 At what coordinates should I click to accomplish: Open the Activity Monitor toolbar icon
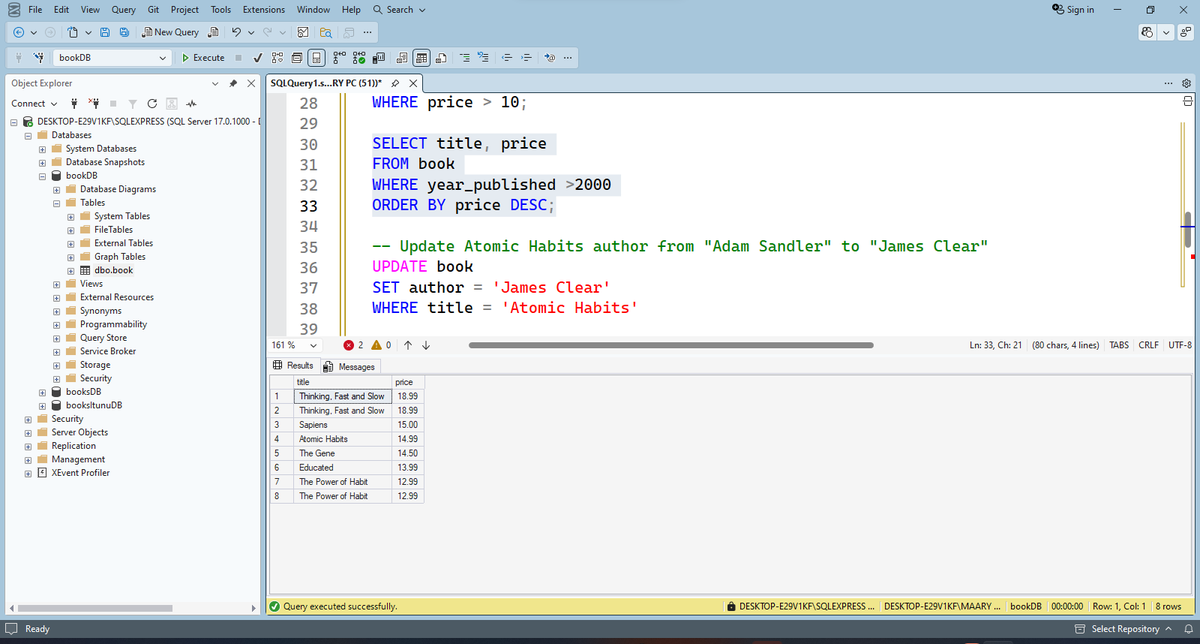(x=302, y=32)
